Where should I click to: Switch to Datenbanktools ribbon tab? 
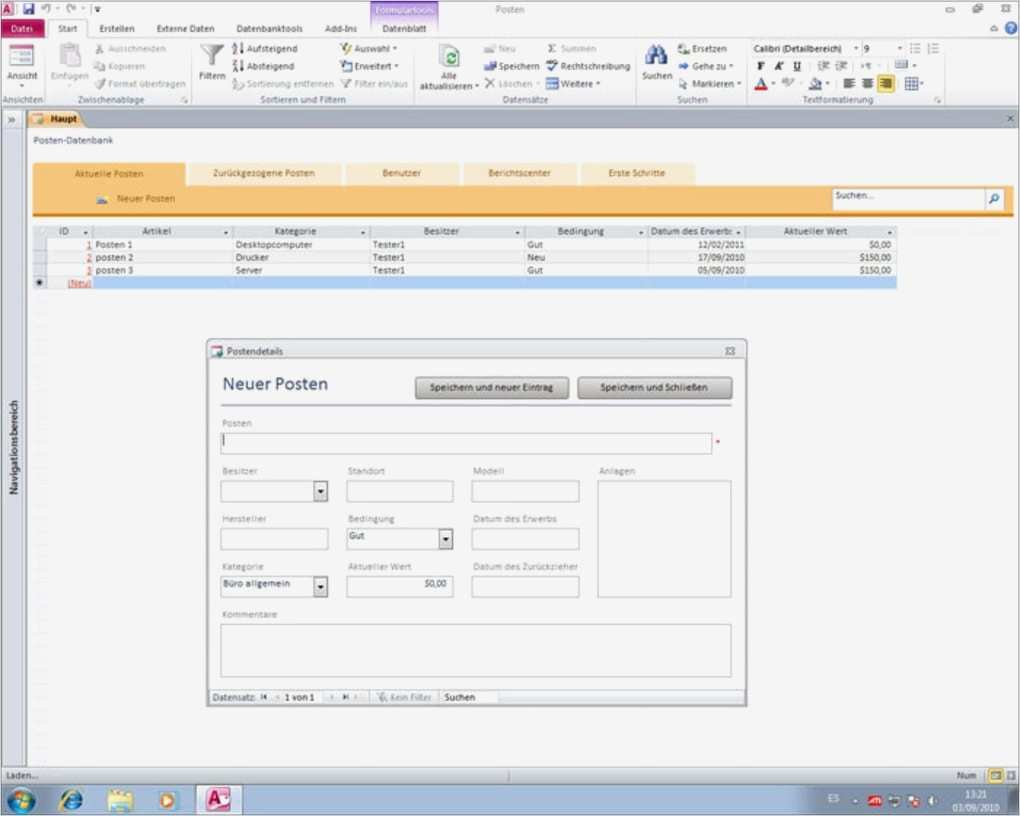pos(269,29)
